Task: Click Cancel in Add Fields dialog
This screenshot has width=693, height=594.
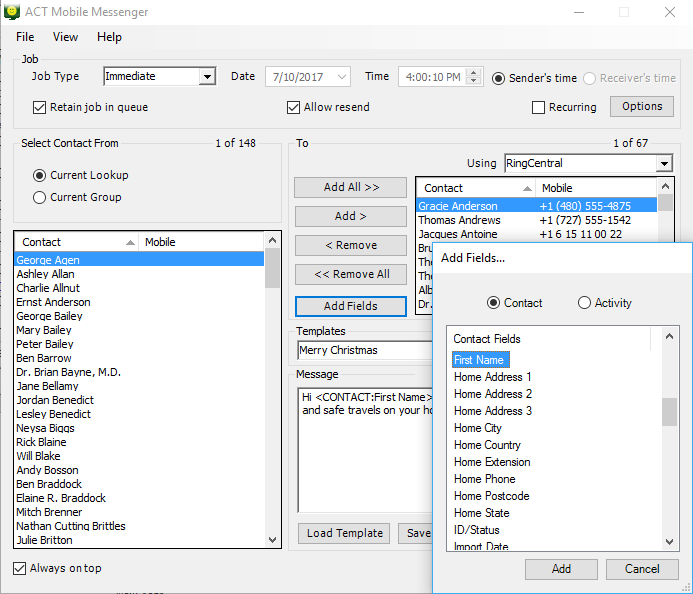Action: pos(642,569)
